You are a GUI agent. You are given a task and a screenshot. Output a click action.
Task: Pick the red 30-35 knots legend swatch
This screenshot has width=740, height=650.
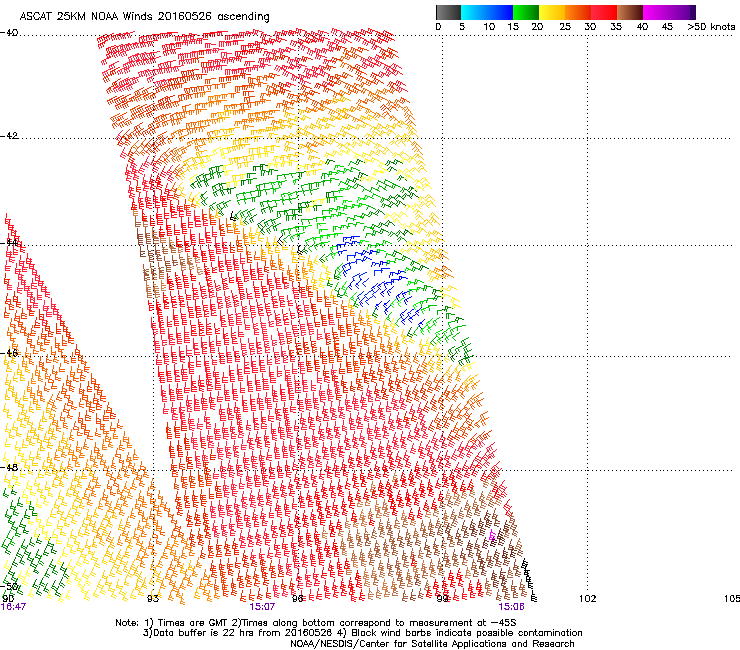coord(604,12)
